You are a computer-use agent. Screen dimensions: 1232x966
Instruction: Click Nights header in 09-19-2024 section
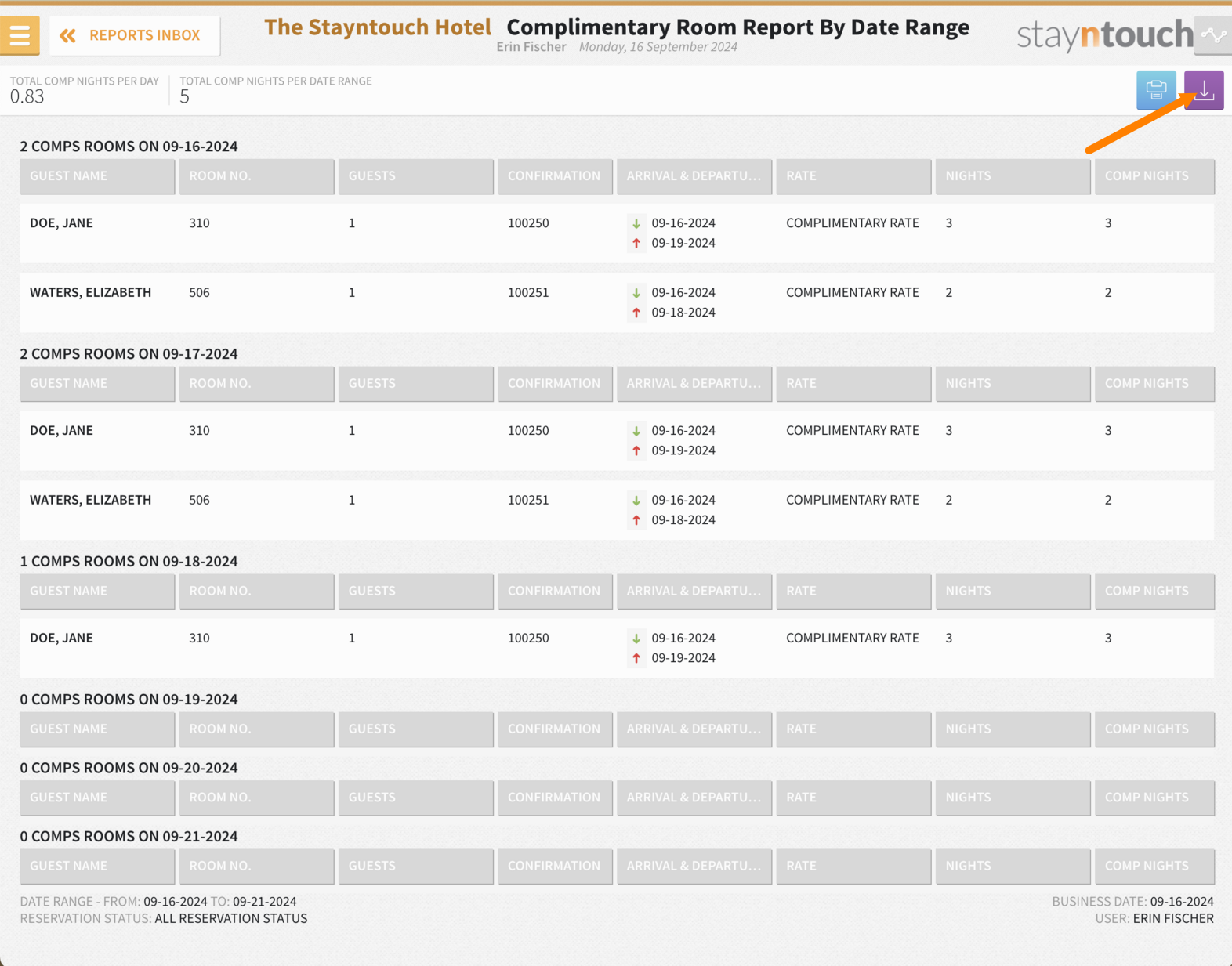click(1013, 729)
